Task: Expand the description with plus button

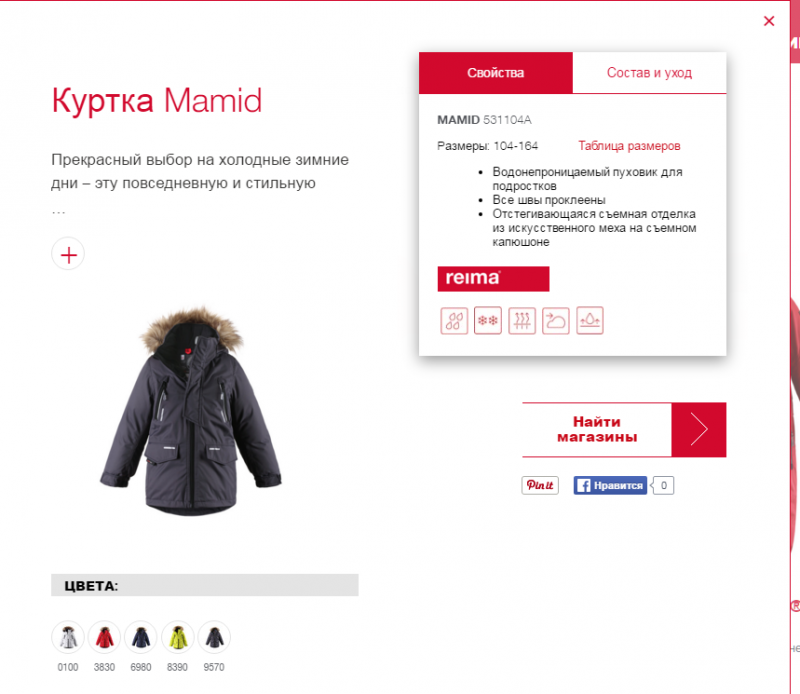Action: tap(68, 254)
